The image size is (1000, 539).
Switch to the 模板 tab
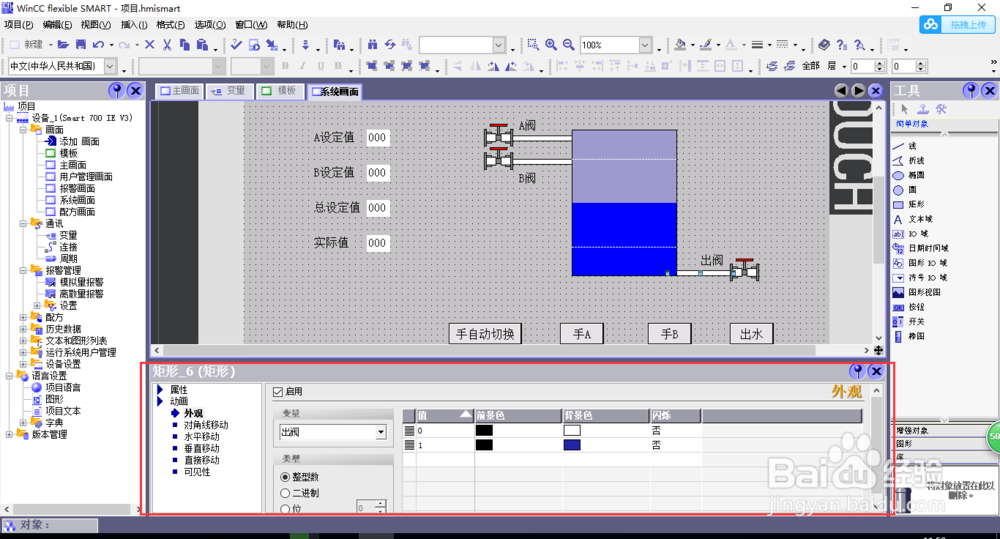point(279,91)
